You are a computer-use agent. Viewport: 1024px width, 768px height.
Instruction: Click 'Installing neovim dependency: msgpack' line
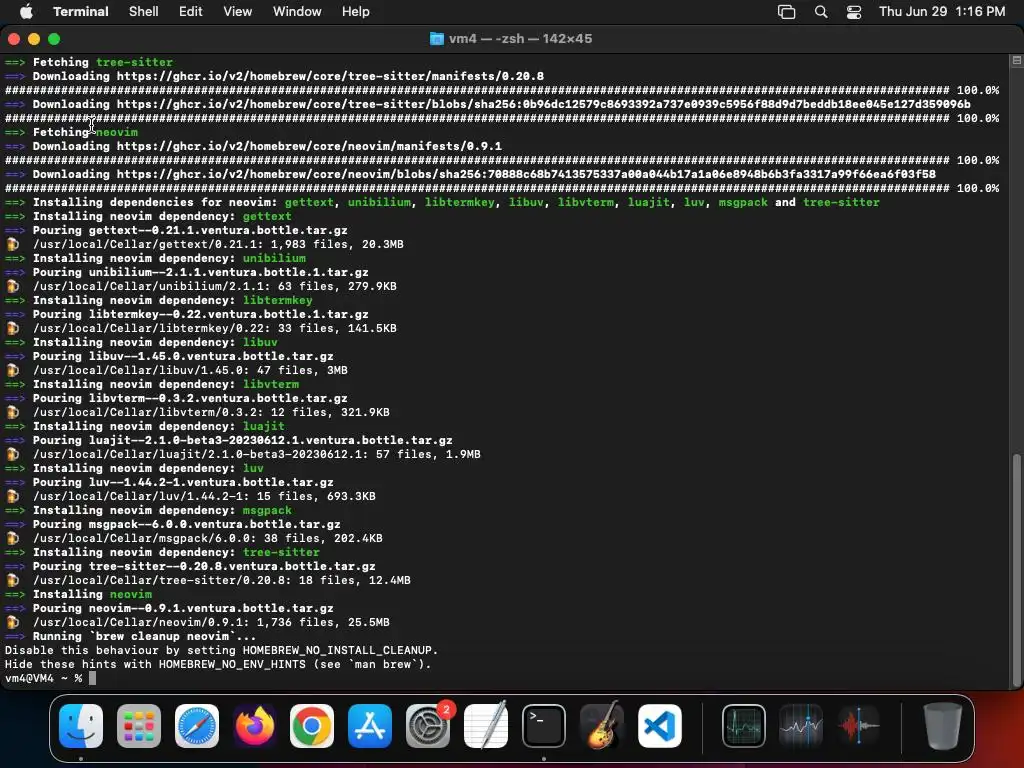point(162,510)
